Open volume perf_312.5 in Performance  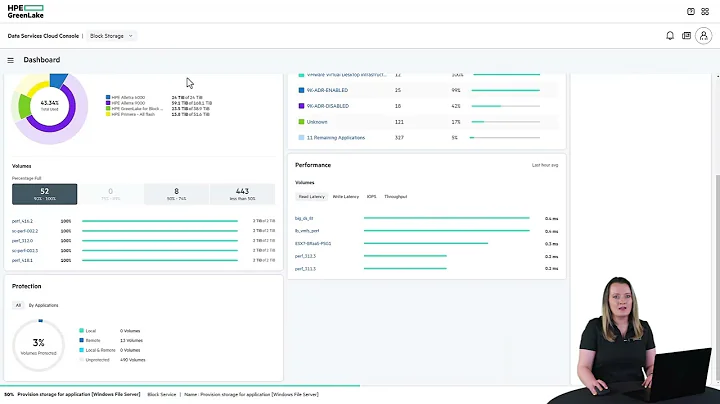305,256
